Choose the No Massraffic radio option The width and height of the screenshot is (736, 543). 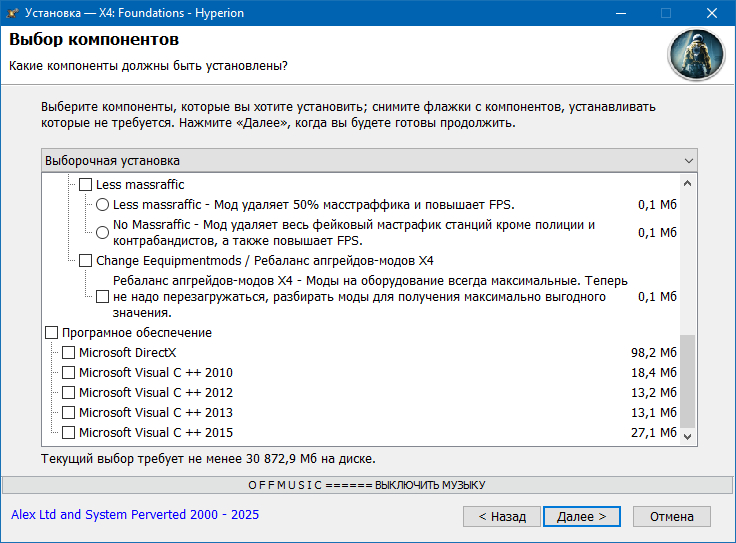[x=102, y=232]
